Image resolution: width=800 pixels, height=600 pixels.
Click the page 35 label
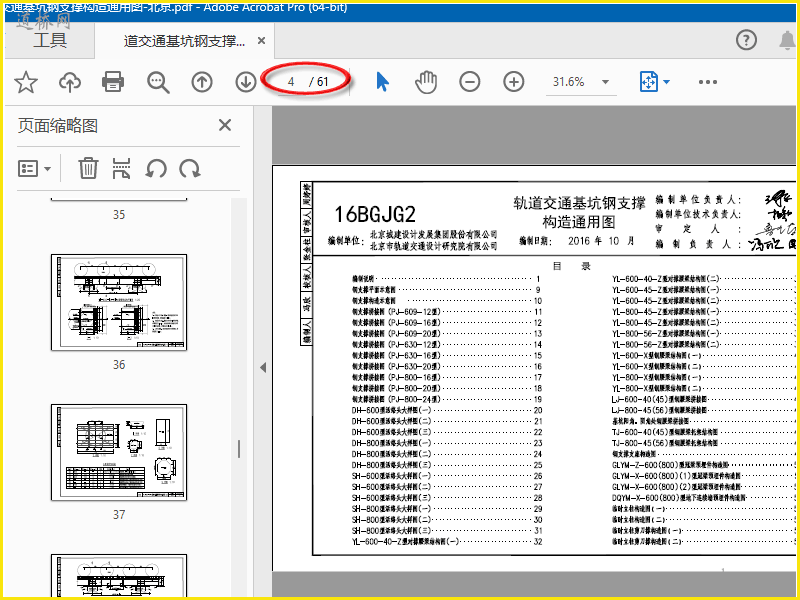[119, 215]
